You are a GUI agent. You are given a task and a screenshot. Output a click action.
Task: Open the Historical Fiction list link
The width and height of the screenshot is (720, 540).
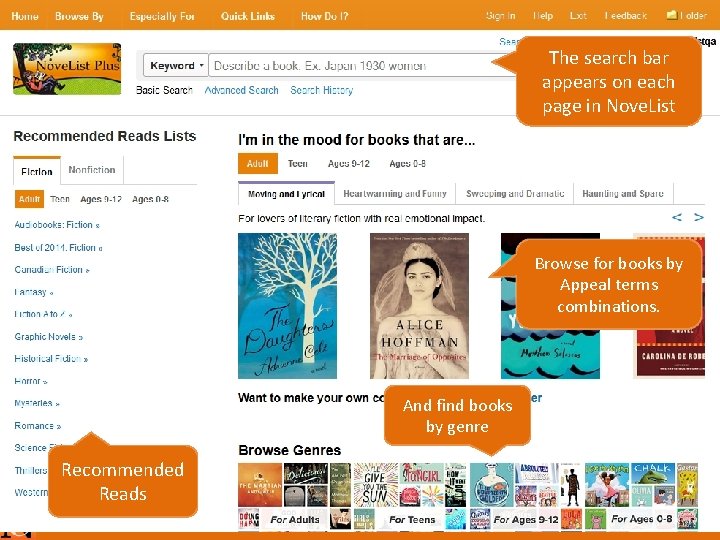pyautogui.click(x=51, y=359)
